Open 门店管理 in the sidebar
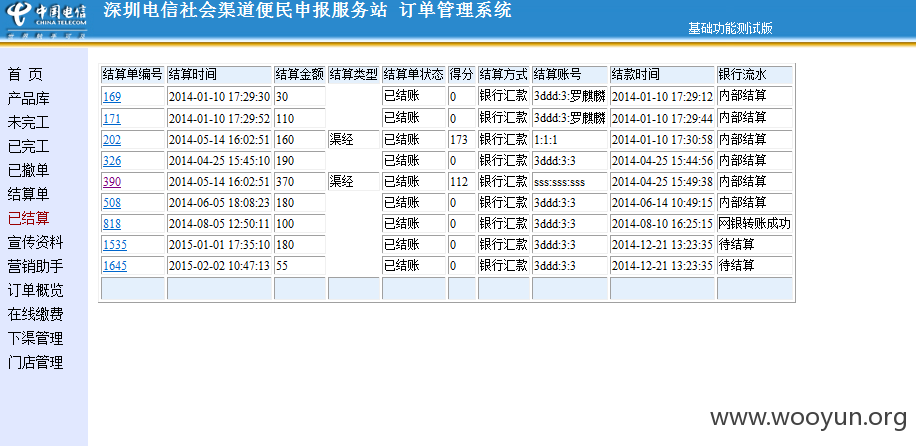The image size is (916, 446). 35,362
